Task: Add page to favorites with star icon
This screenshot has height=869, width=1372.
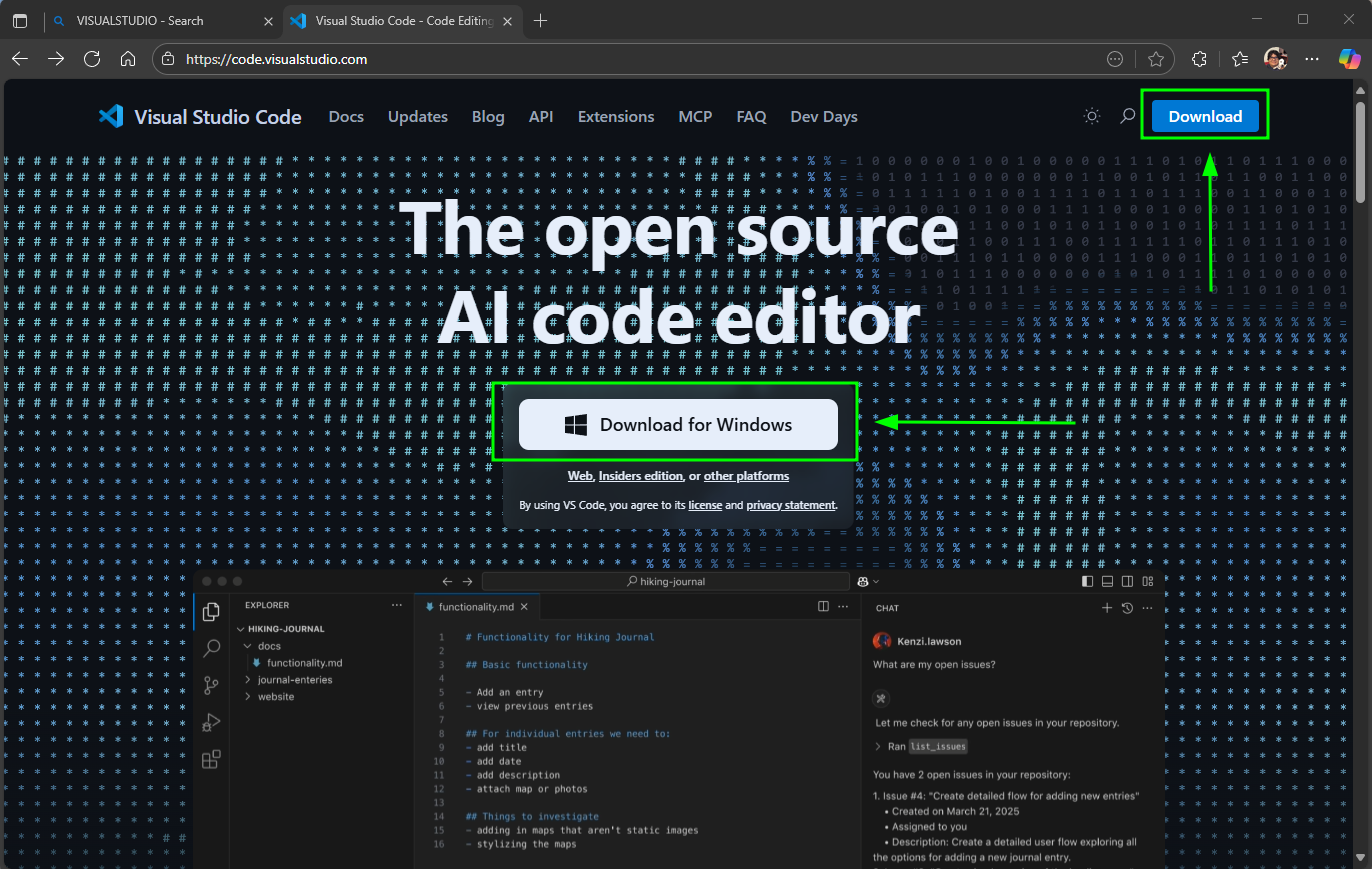Action: pos(1156,59)
